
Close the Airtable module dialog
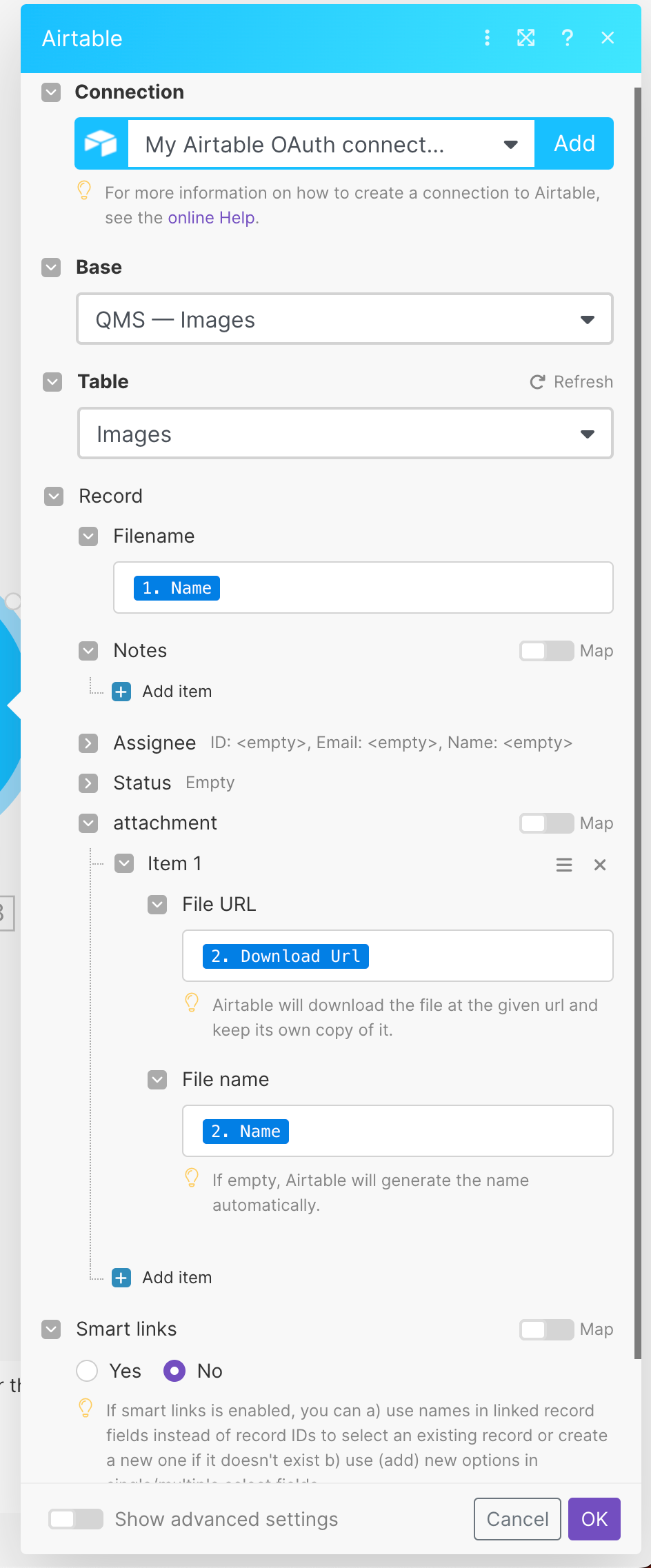pos(608,38)
